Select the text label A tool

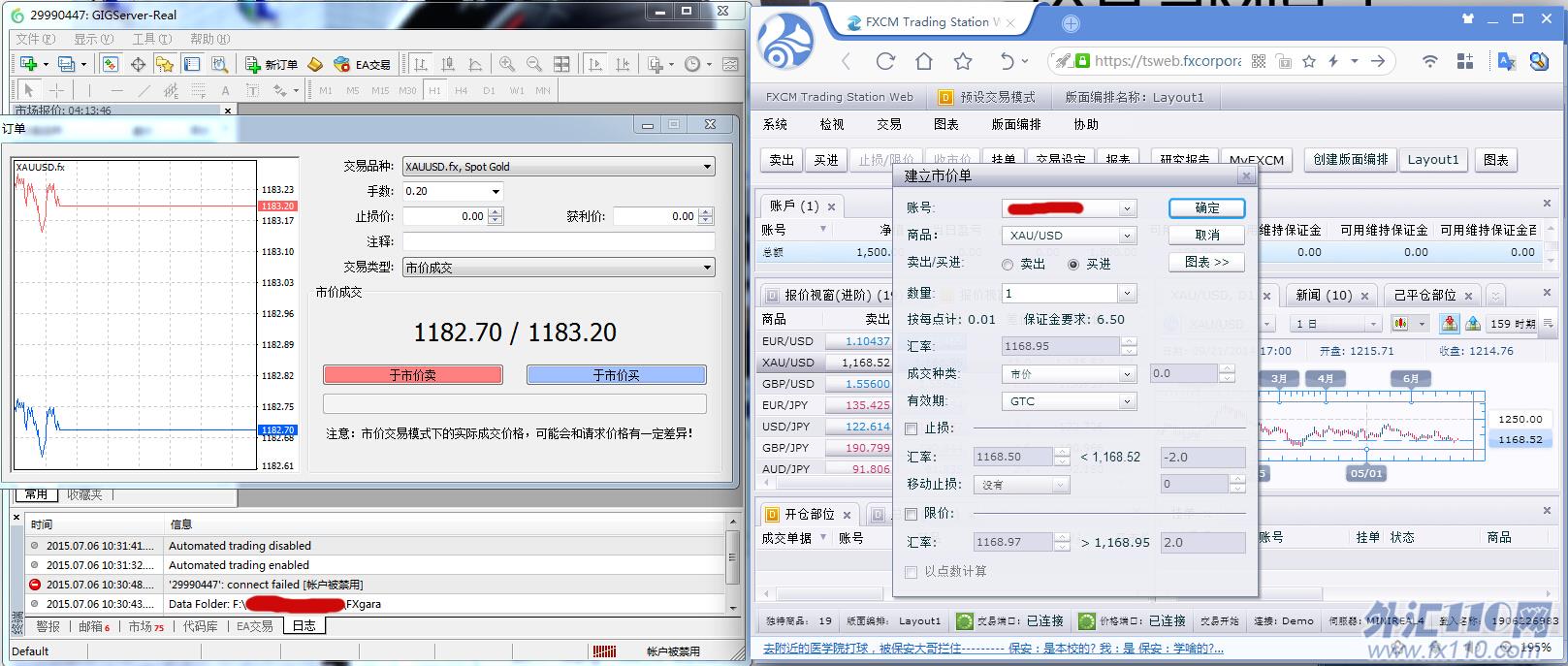click(226, 90)
